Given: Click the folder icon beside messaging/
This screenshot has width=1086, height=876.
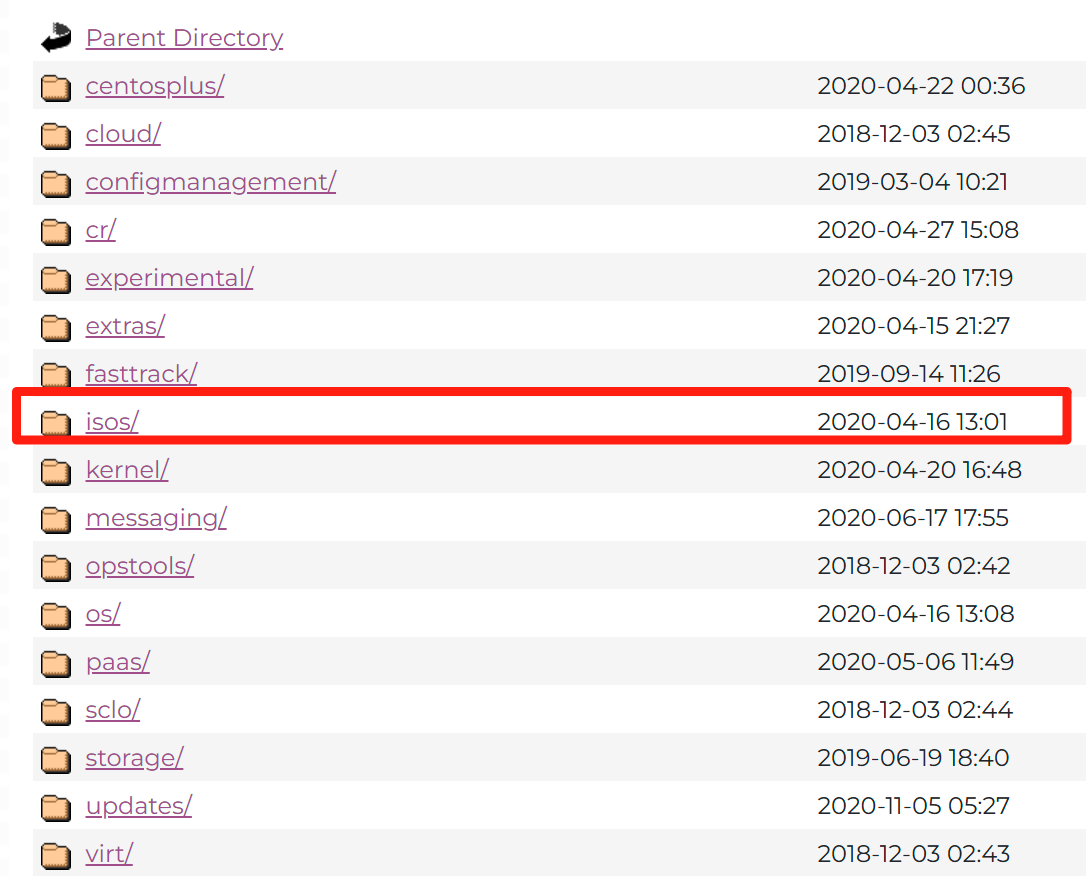Looking at the screenshot, I should [x=56, y=520].
